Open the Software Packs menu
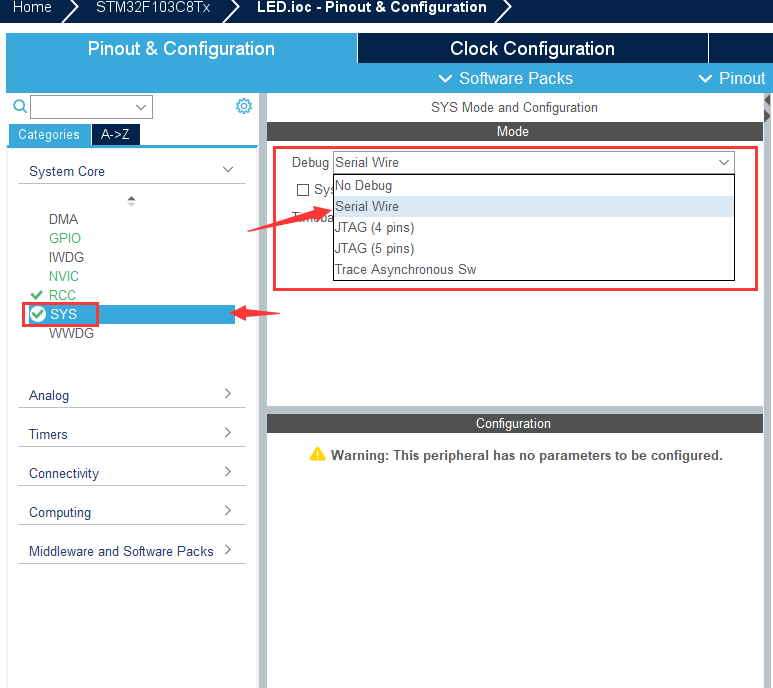Image resolution: width=773 pixels, height=688 pixels. pos(505,78)
